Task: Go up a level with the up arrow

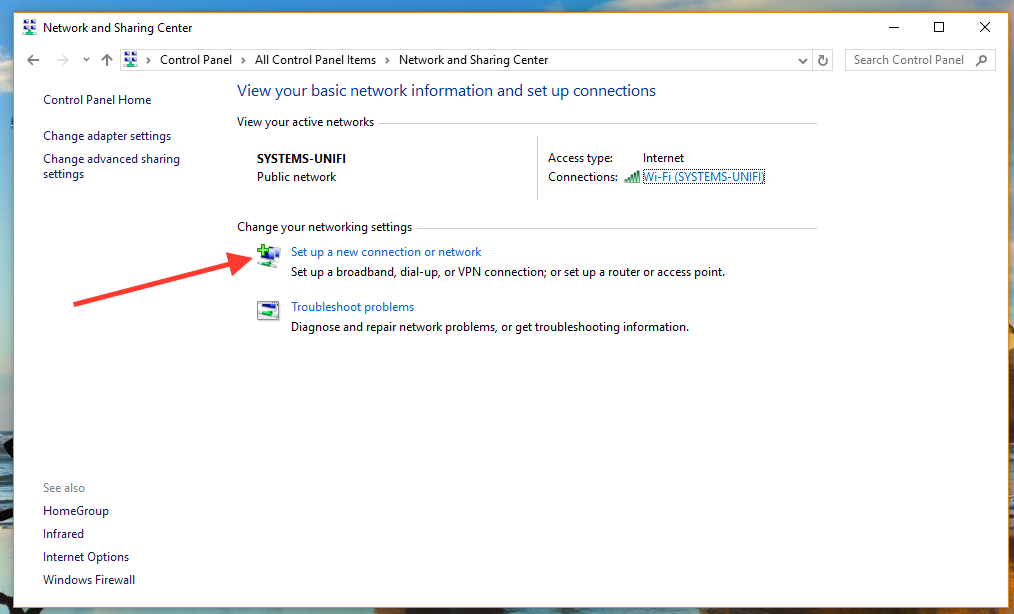Action: (107, 59)
